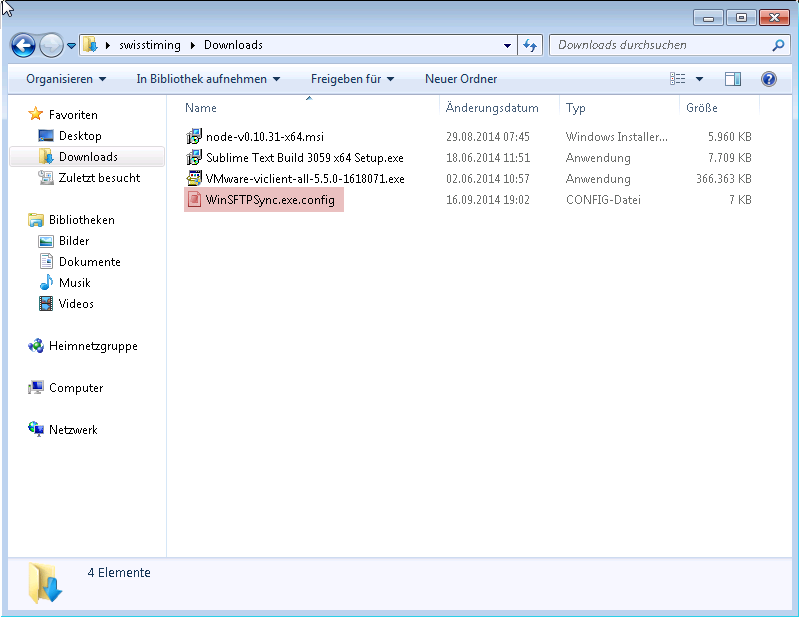Click the 'Windows Installer...' type cell
Viewport: 799px width, 618px height.
pyautogui.click(x=617, y=137)
